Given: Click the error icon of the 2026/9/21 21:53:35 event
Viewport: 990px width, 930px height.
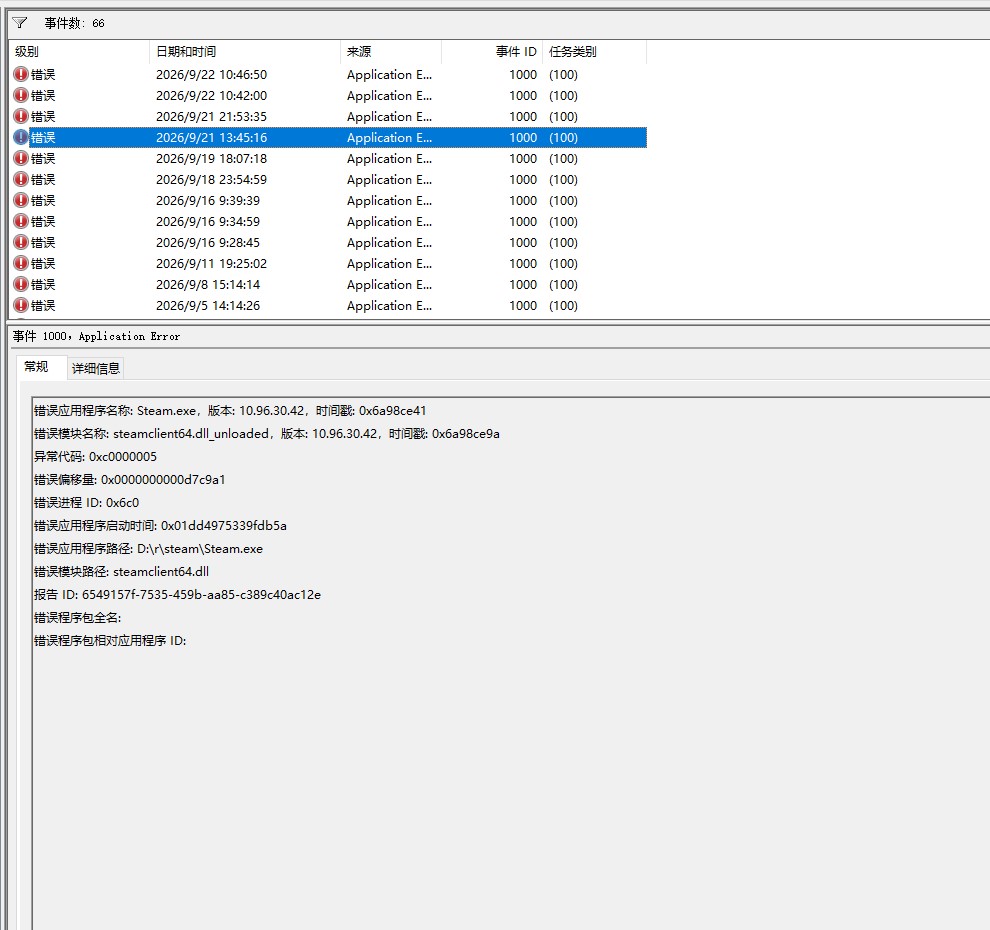Looking at the screenshot, I should coord(21,116).
